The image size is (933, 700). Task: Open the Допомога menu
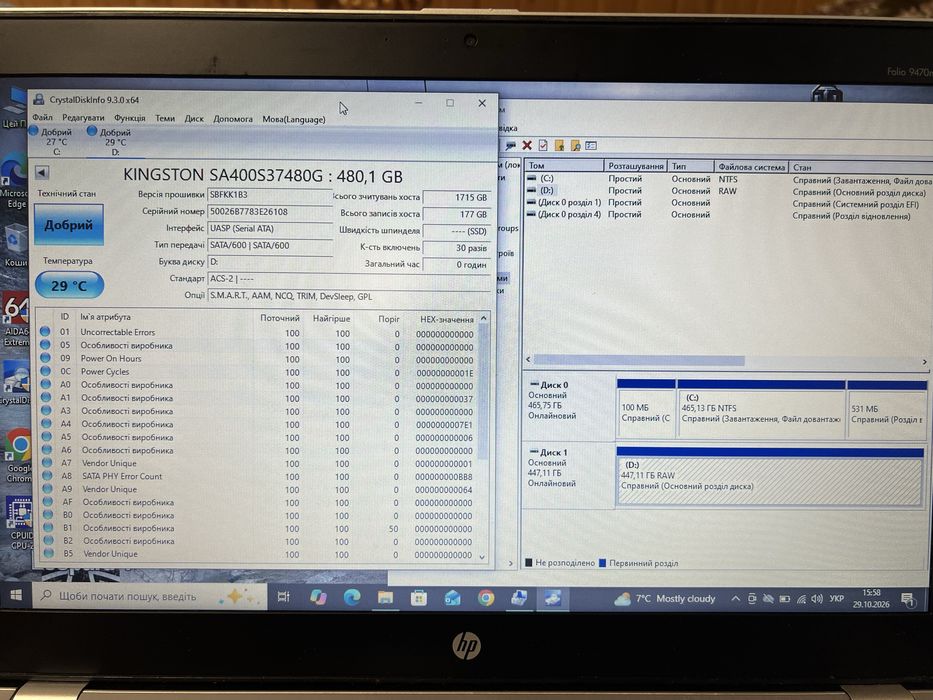[x=233, y=119]
